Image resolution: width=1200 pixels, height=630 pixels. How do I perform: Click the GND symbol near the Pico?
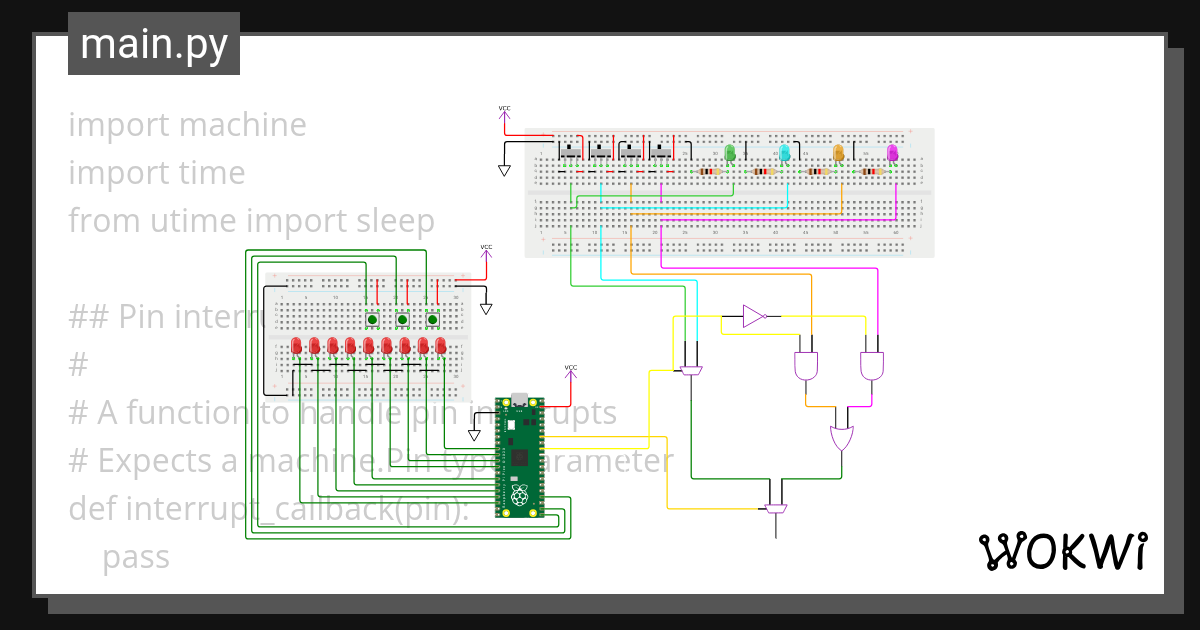point(473,432)
